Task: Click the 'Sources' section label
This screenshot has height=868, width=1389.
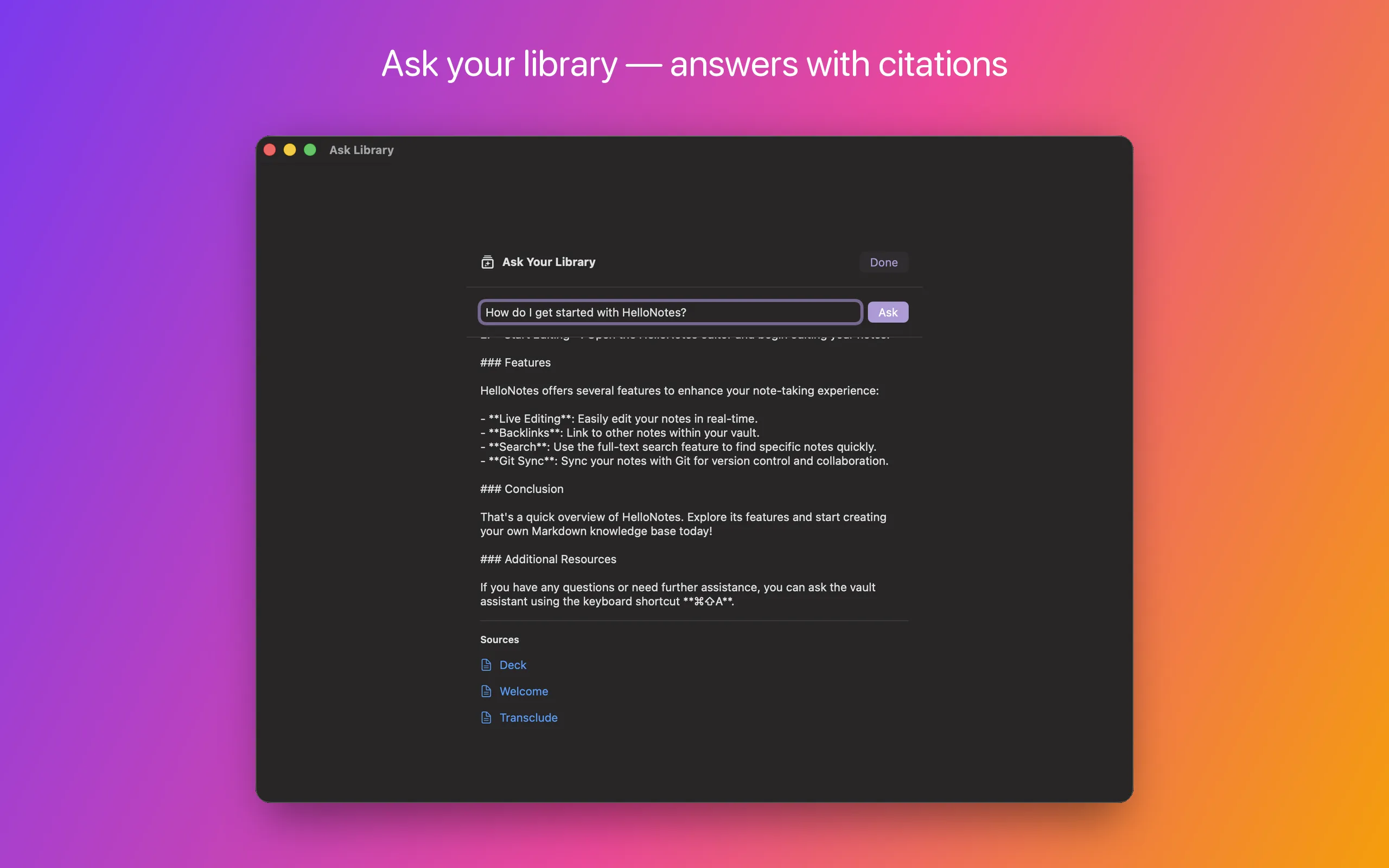Action: (499, 640)
